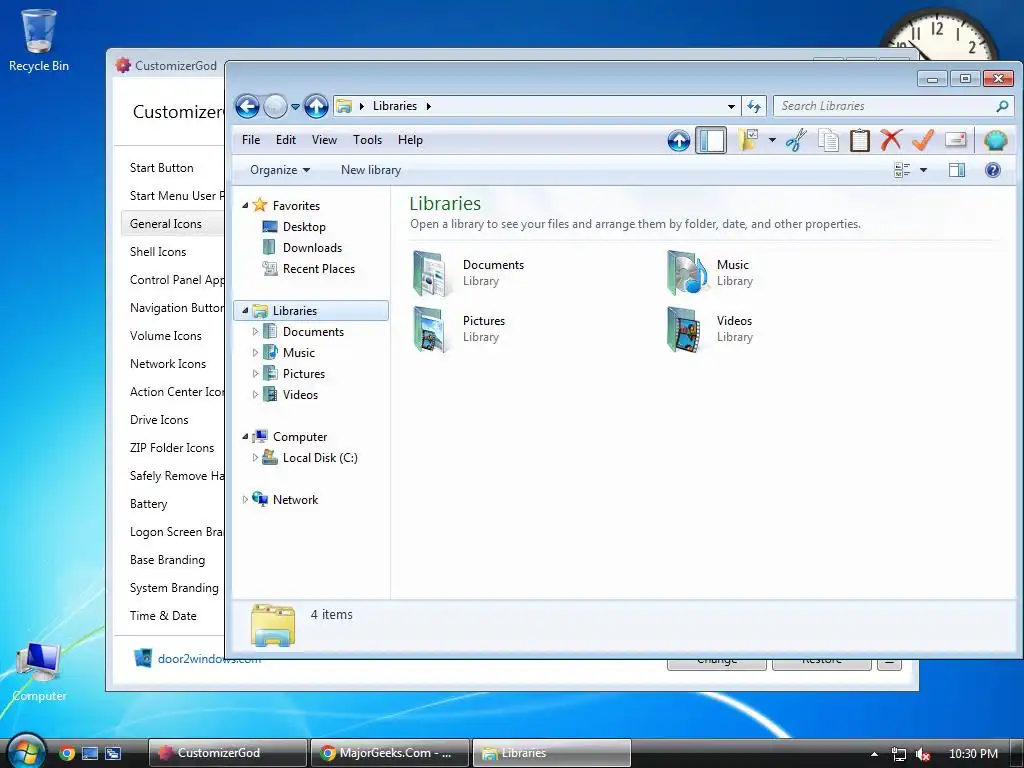Viewport: 1024px width, 768px height.
Task: Open Classic Shell settings shell icon
Action: (995, 140)
